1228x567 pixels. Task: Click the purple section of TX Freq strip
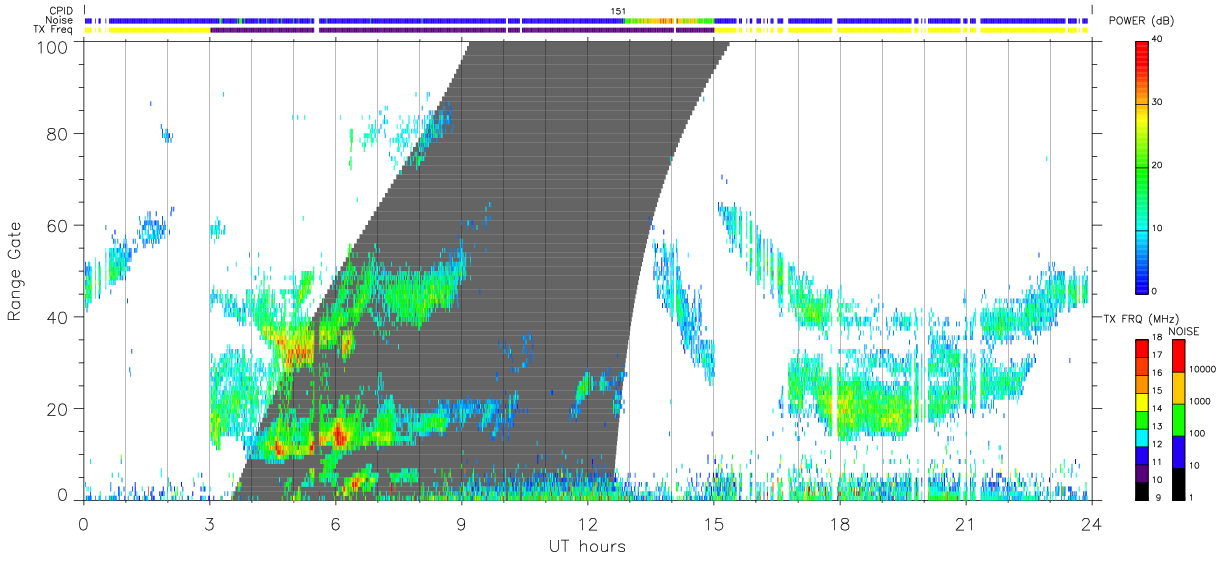click(460, 30)
